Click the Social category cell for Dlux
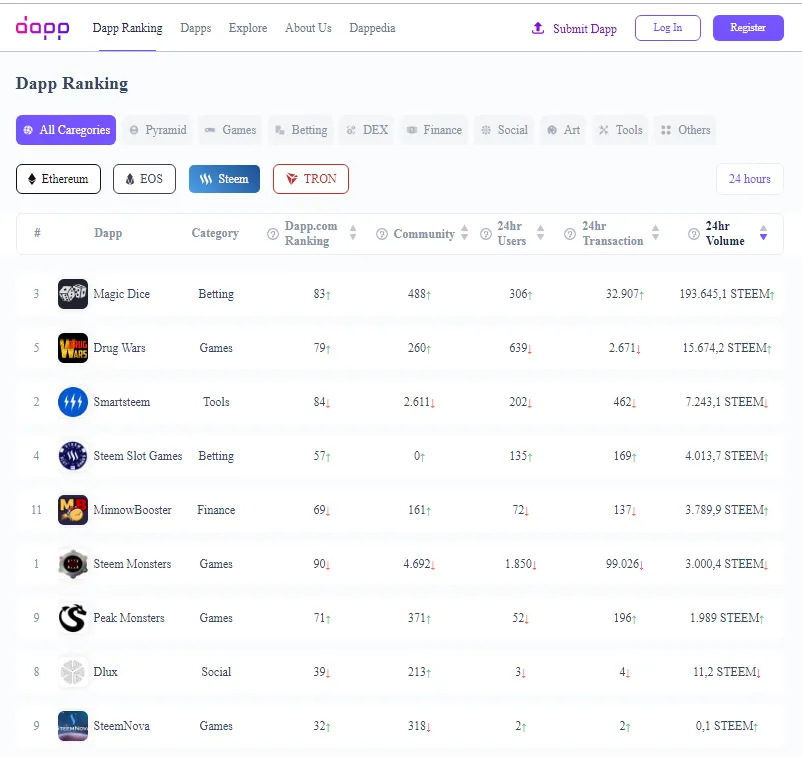This screenshot has height=757, width=802. (x=216, y=672)
